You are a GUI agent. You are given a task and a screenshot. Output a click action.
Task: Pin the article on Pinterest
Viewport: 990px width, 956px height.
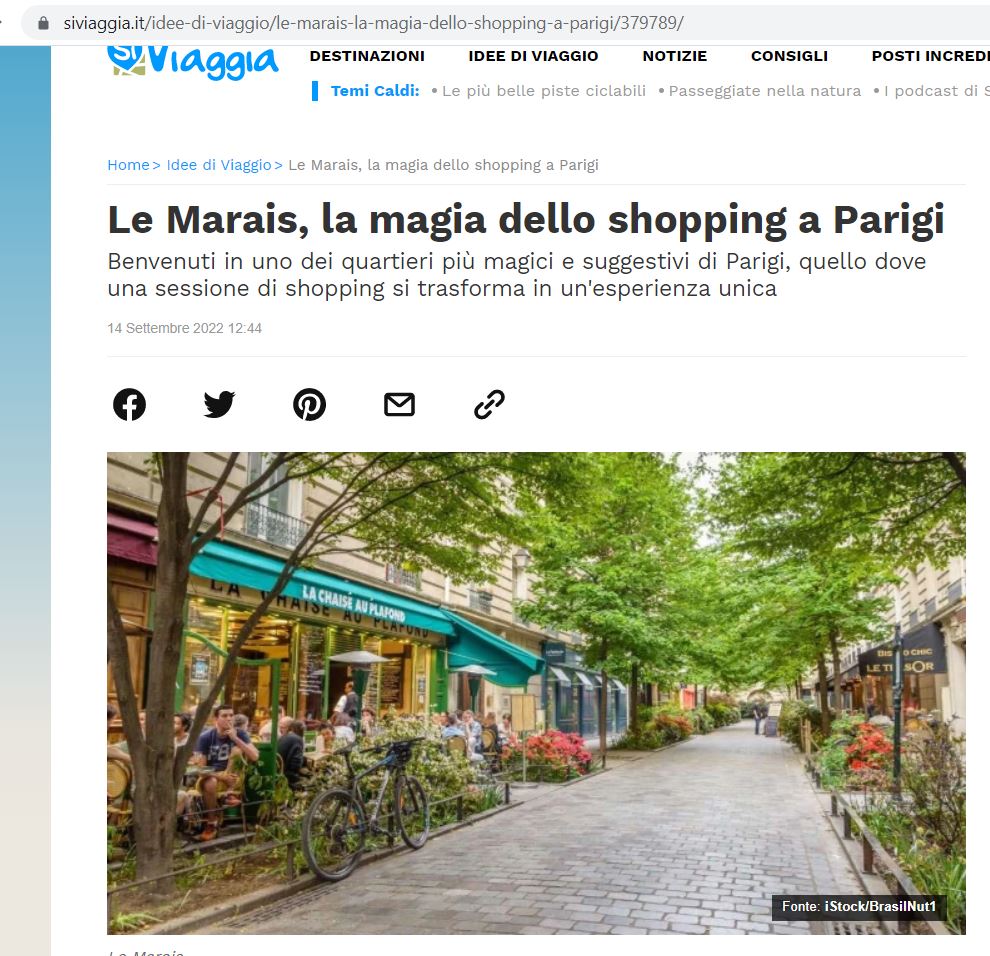tap(309, 404)
